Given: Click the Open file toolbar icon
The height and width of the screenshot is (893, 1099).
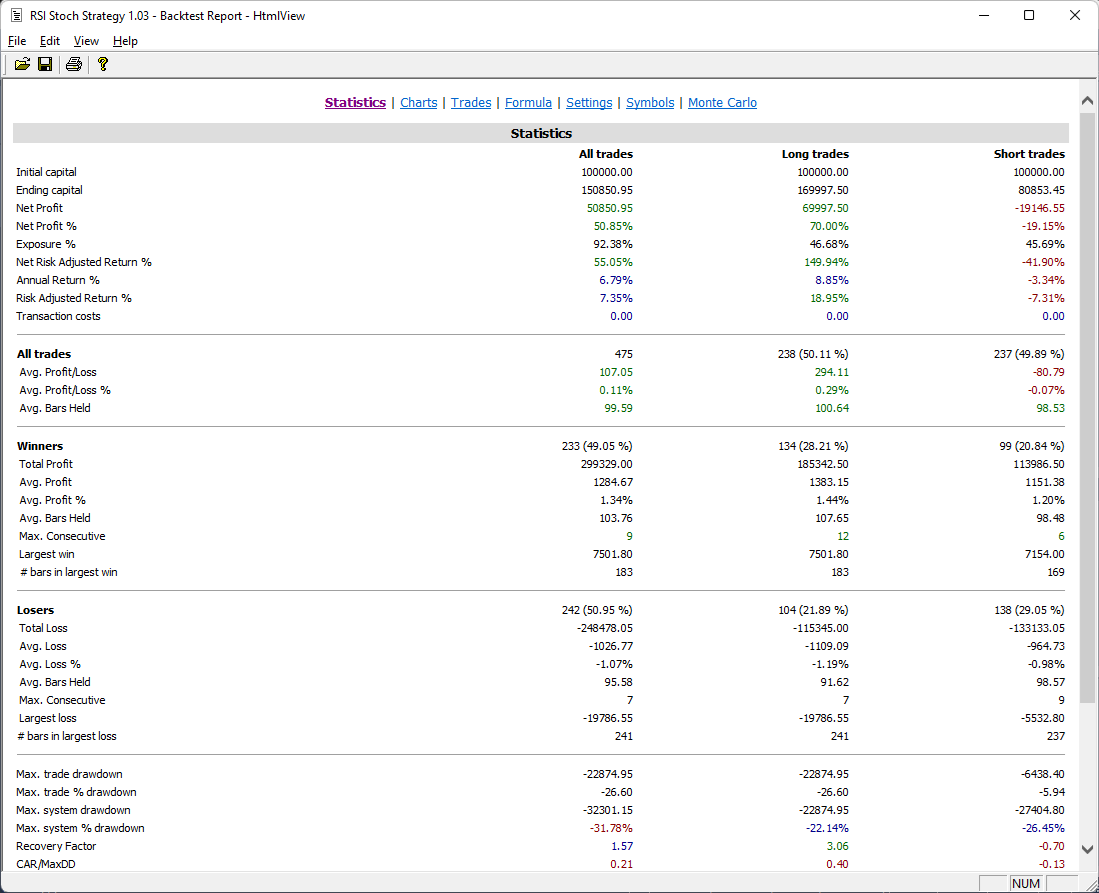Looking at the screenshot, I should pos(22,64).
